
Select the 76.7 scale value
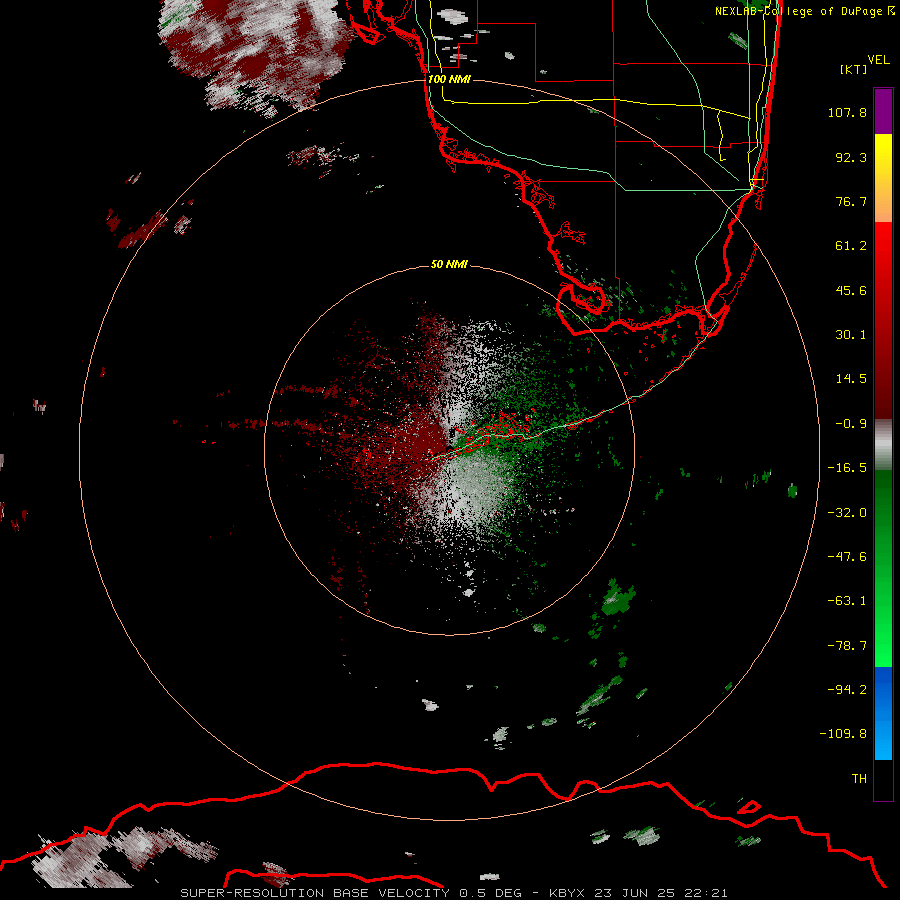[851, 201]
